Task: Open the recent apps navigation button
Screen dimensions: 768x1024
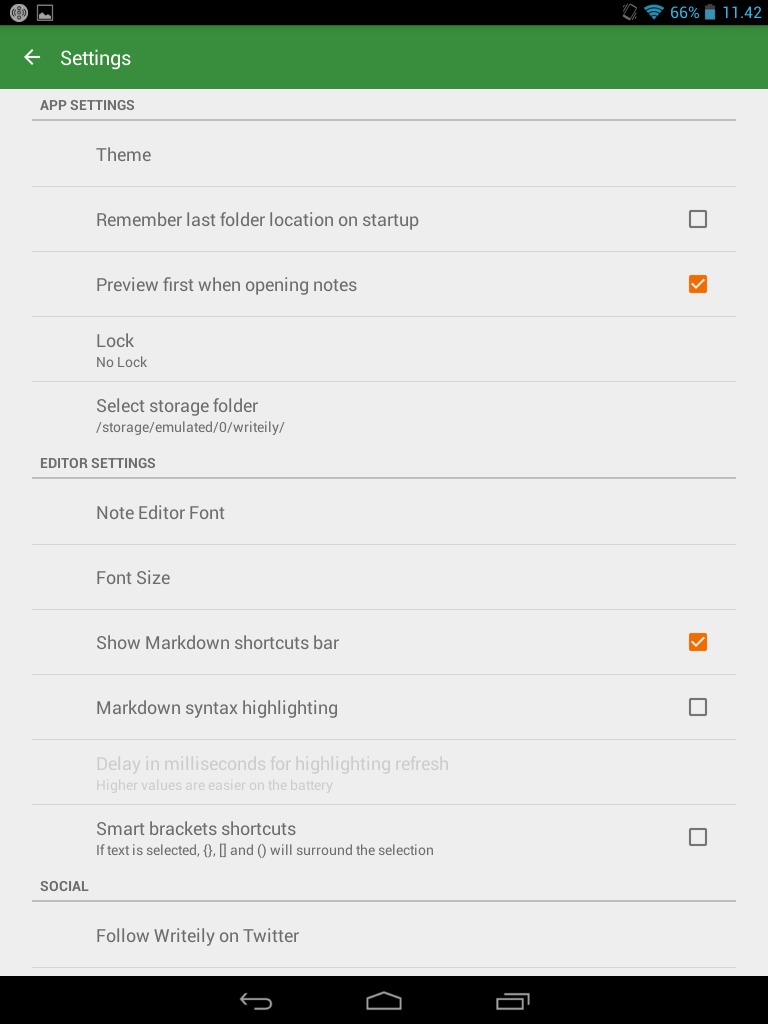Action: 513,1000
